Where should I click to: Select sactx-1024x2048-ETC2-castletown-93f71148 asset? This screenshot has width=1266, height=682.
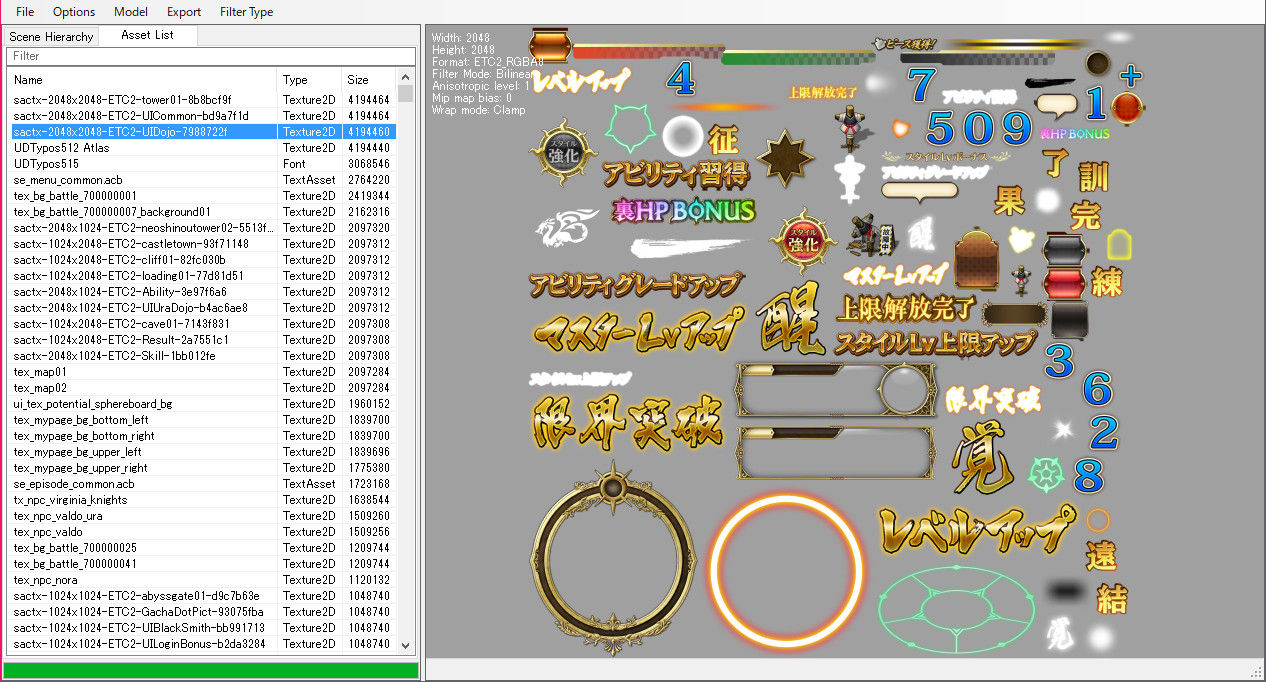pyautogui.click(x=203, y=244)
